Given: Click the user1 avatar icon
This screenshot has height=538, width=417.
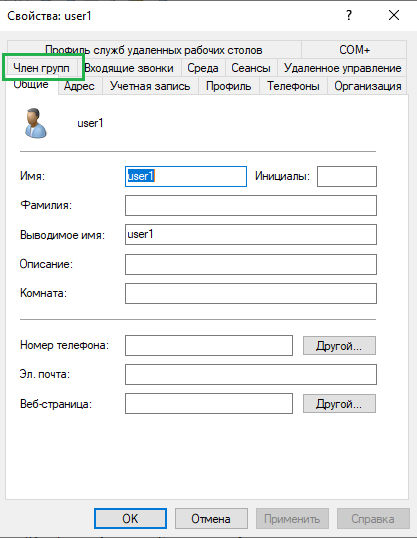Looking at the screenshot, I should coord(35,123).
